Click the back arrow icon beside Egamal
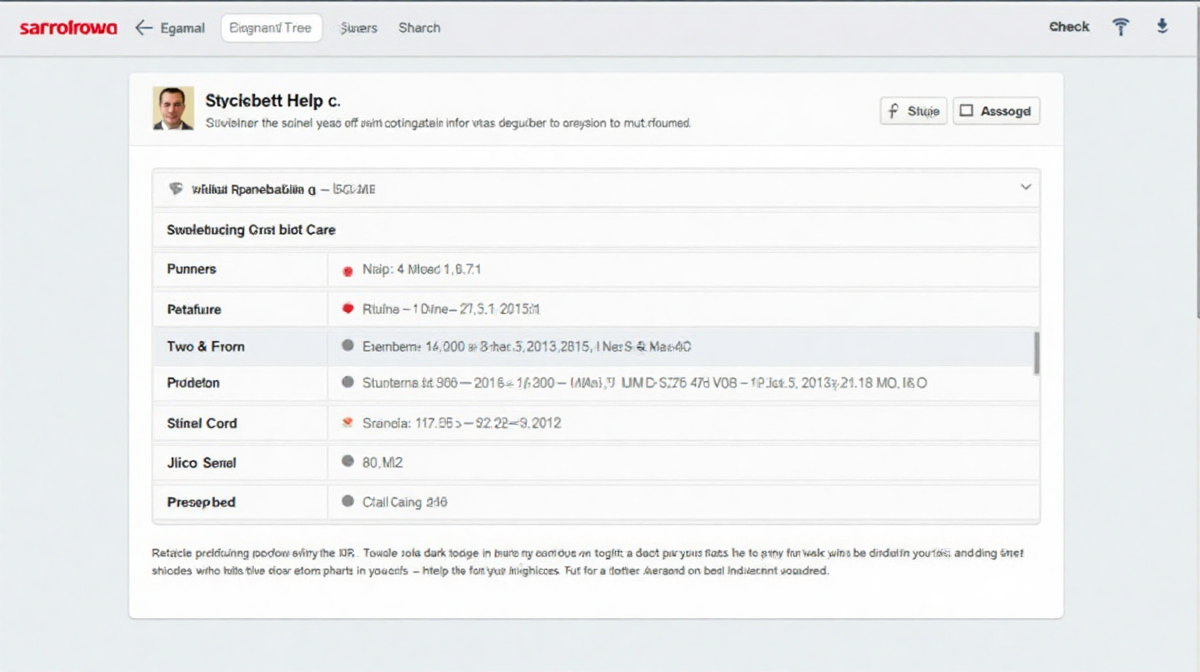Viewport: 1200px width, 672px height. [x=143, y=28]
